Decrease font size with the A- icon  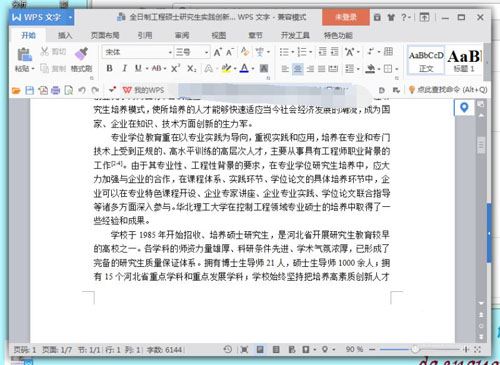(x=230, y=52)
